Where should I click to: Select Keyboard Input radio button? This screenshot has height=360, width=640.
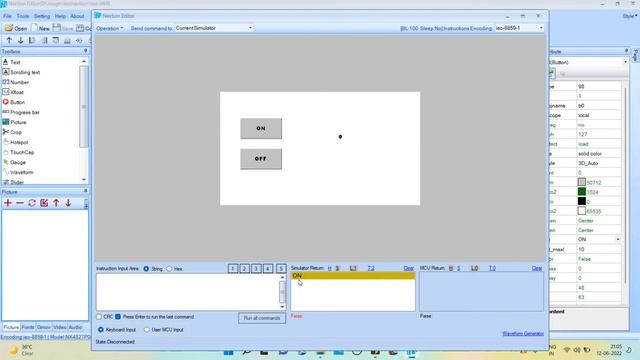tap(101, 329)
